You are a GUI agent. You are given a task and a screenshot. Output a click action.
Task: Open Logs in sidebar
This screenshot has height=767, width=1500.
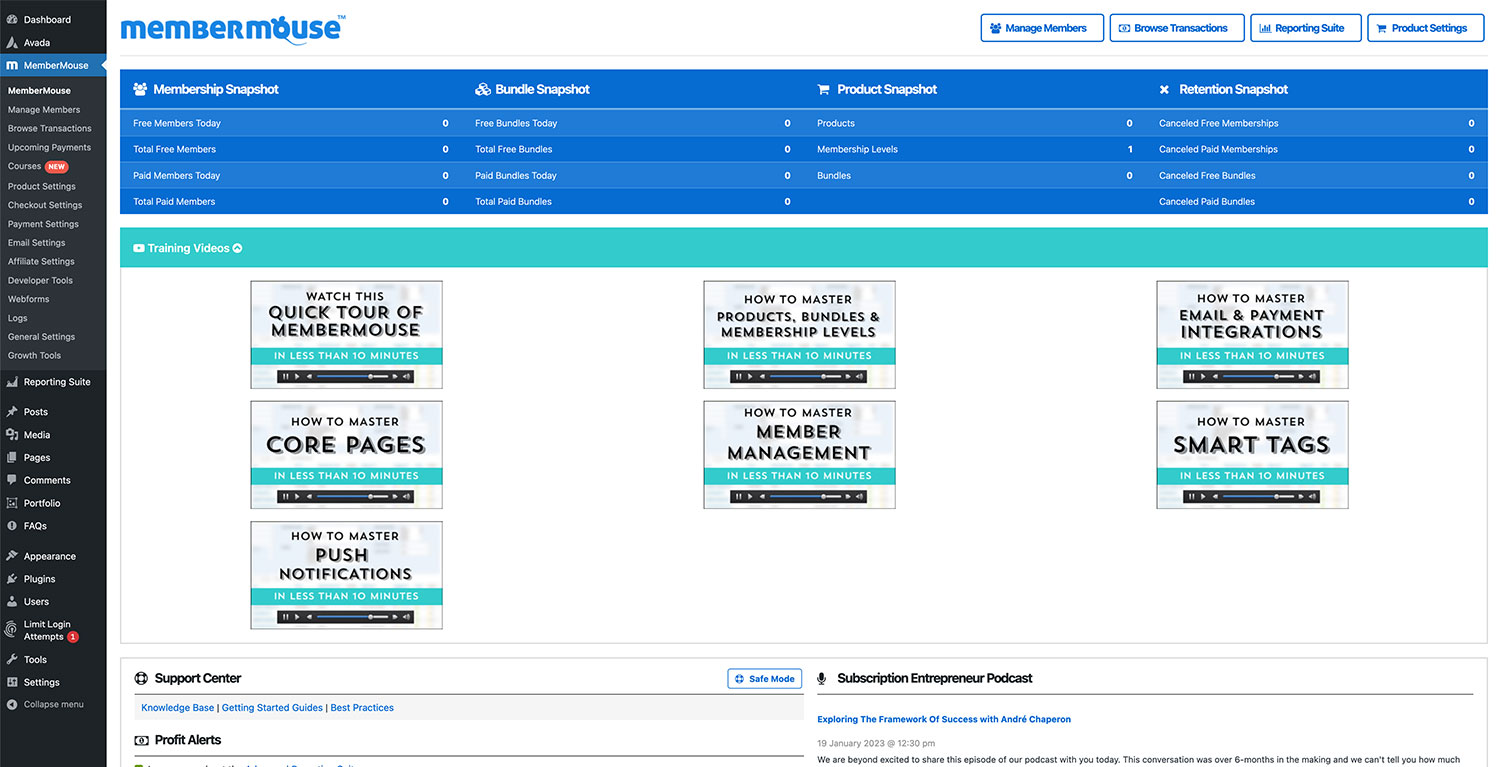(x=18, y=318)
